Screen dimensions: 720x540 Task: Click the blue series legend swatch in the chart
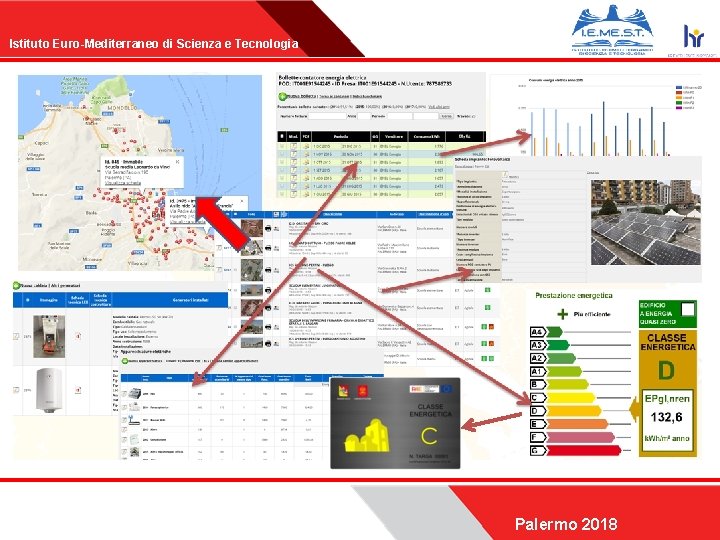click(680, 87)
